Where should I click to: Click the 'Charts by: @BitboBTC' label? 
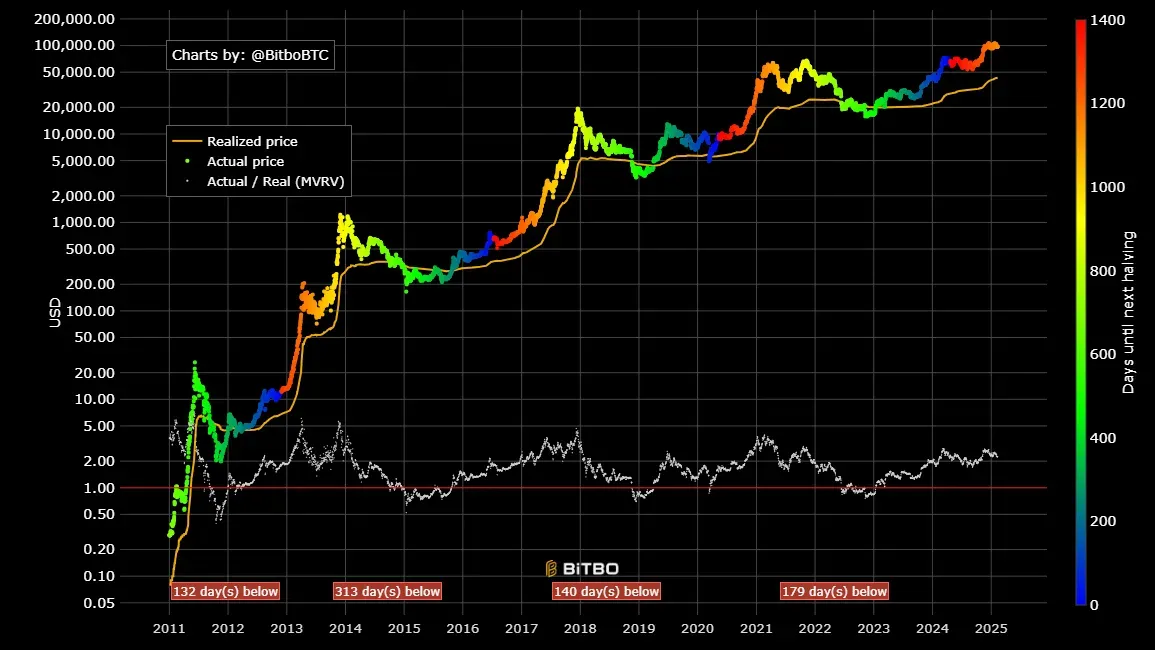coord(250,55)
